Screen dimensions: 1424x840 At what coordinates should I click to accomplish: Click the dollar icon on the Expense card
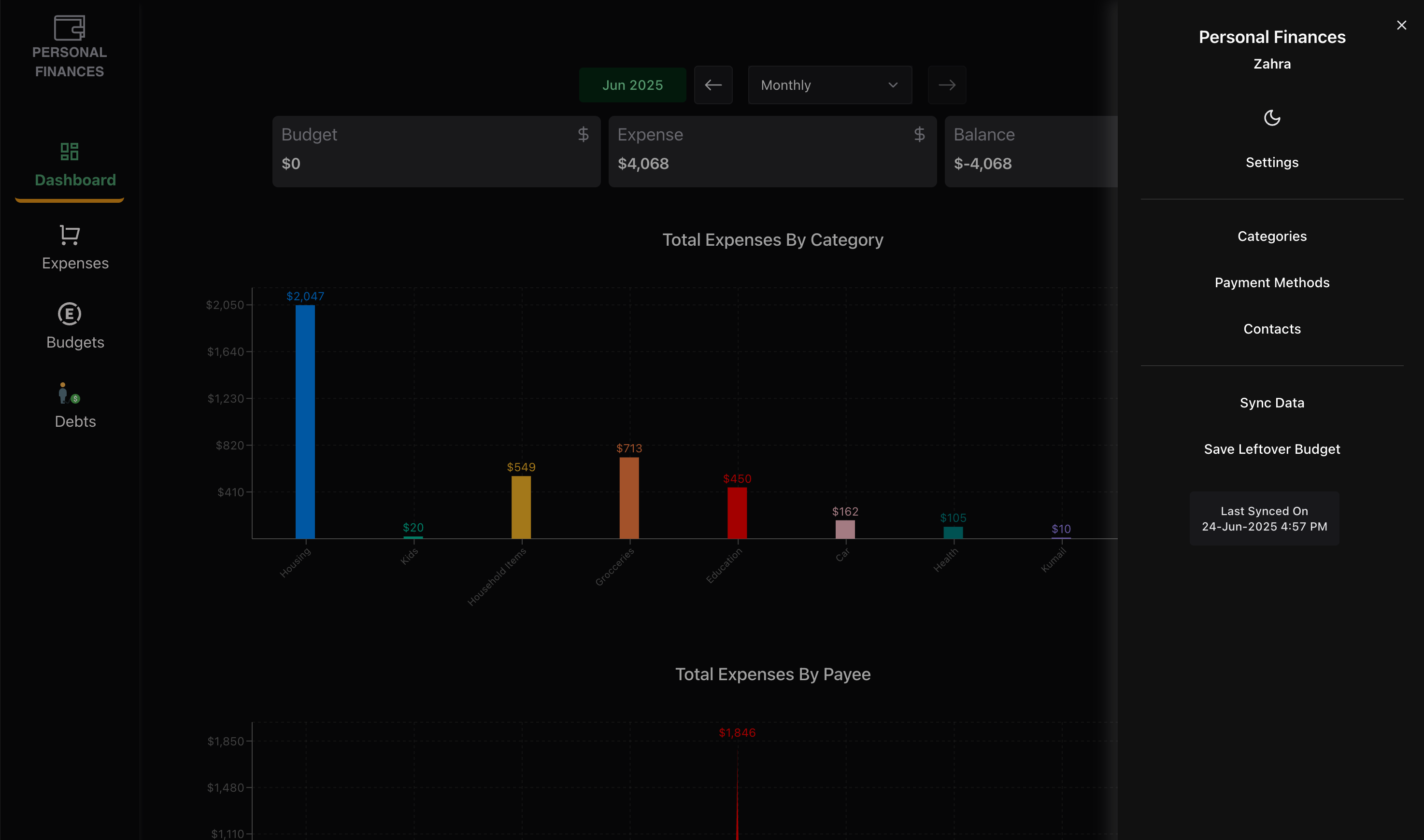pyautogui.click(x=919, y=135)
